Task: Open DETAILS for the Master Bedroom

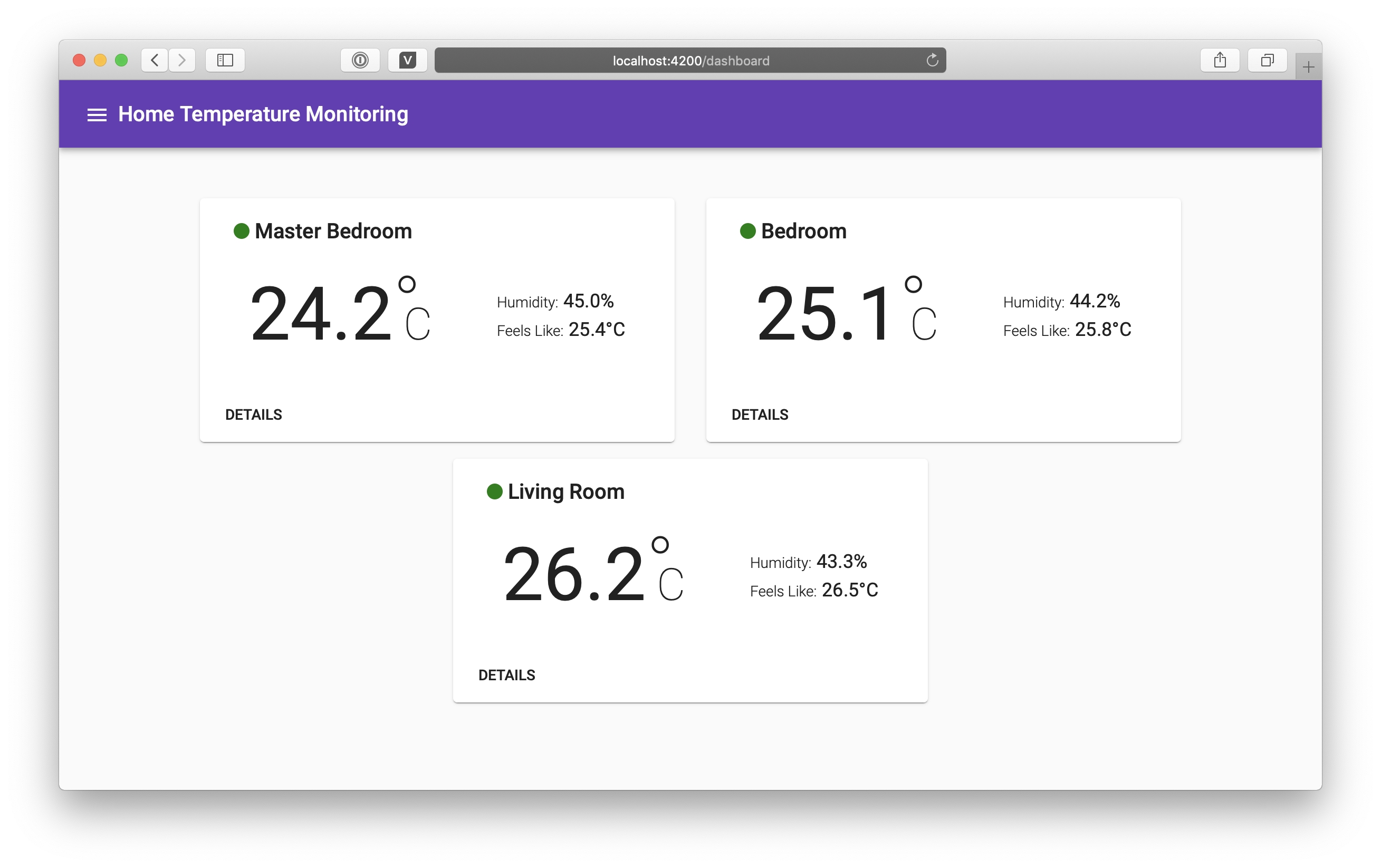Action: [254, 414]
